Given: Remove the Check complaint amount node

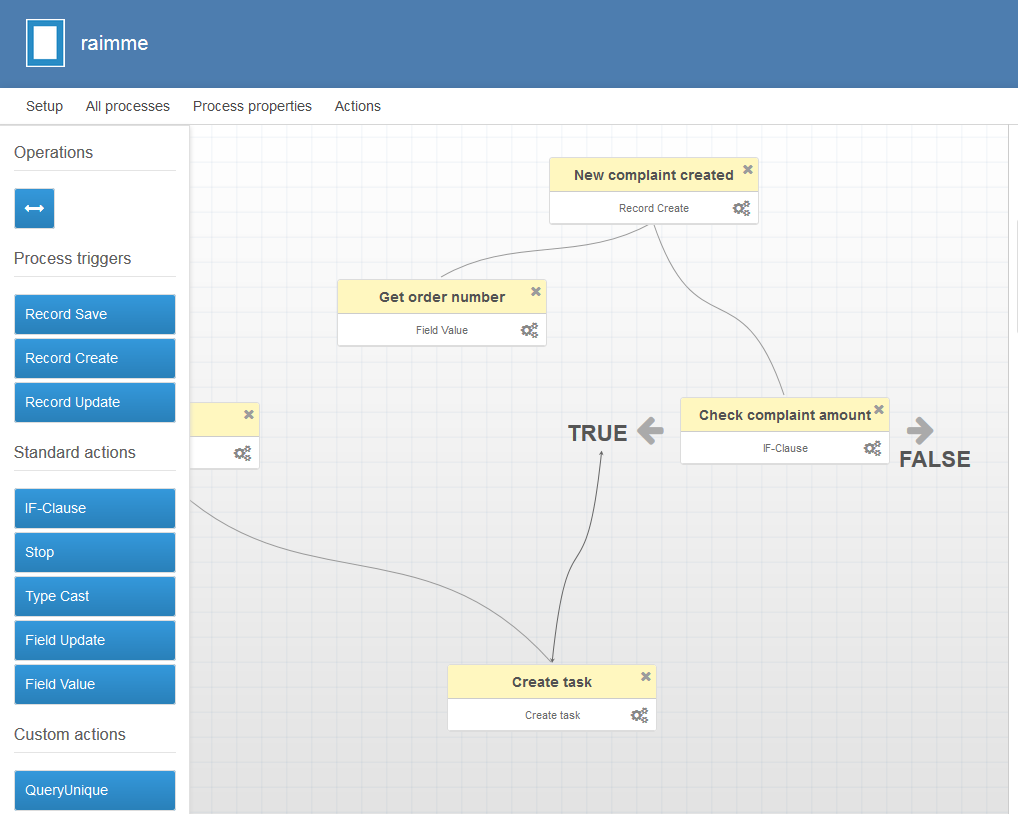Looking at the screenshot, I should coord(879,409).
